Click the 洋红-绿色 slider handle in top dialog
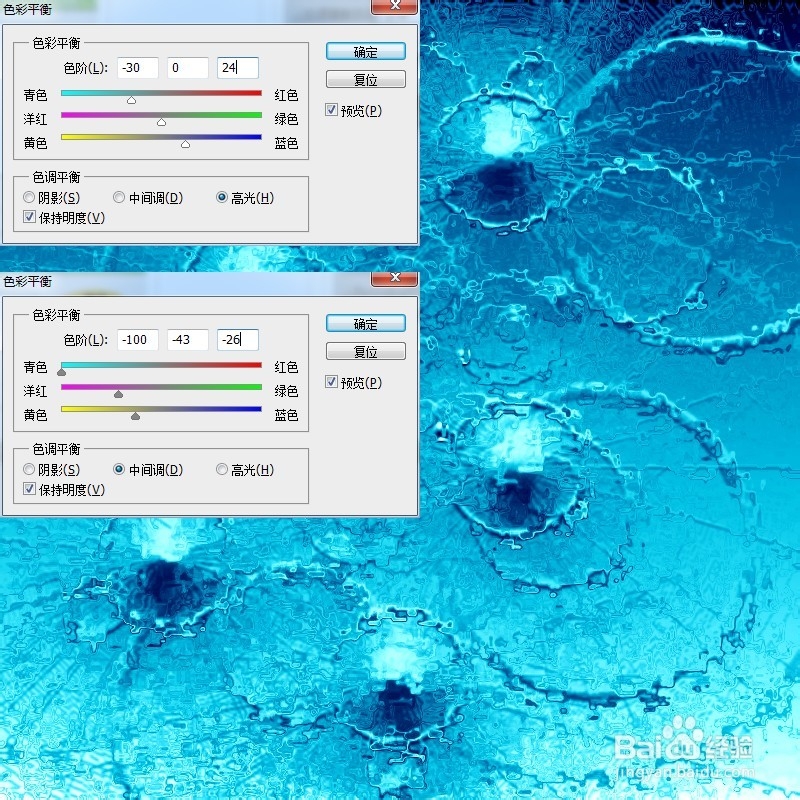The height and width of the screenshot is (800, 800). [x=161, y=123]
